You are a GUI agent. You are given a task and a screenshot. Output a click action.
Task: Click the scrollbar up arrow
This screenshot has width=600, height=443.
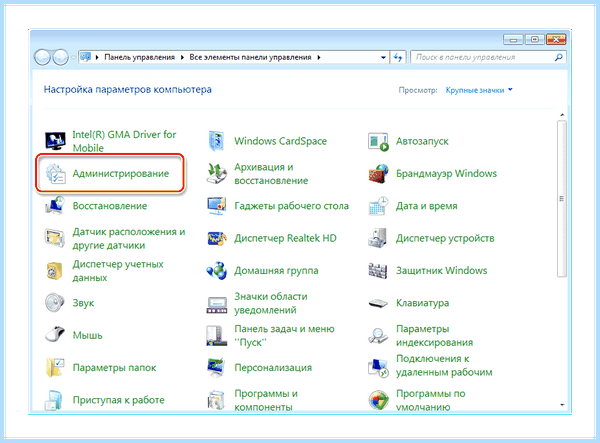[562, 115]
